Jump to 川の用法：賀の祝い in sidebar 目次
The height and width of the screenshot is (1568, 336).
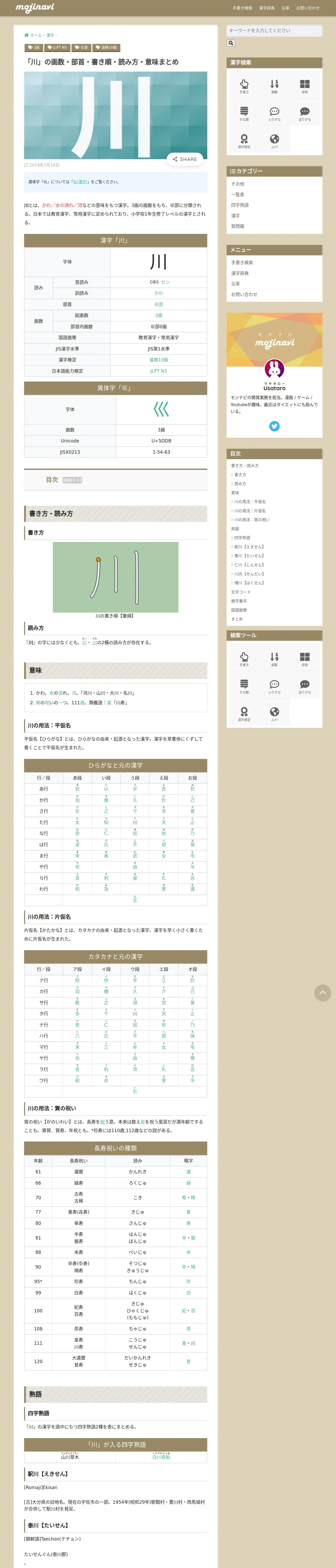point(251,520)
